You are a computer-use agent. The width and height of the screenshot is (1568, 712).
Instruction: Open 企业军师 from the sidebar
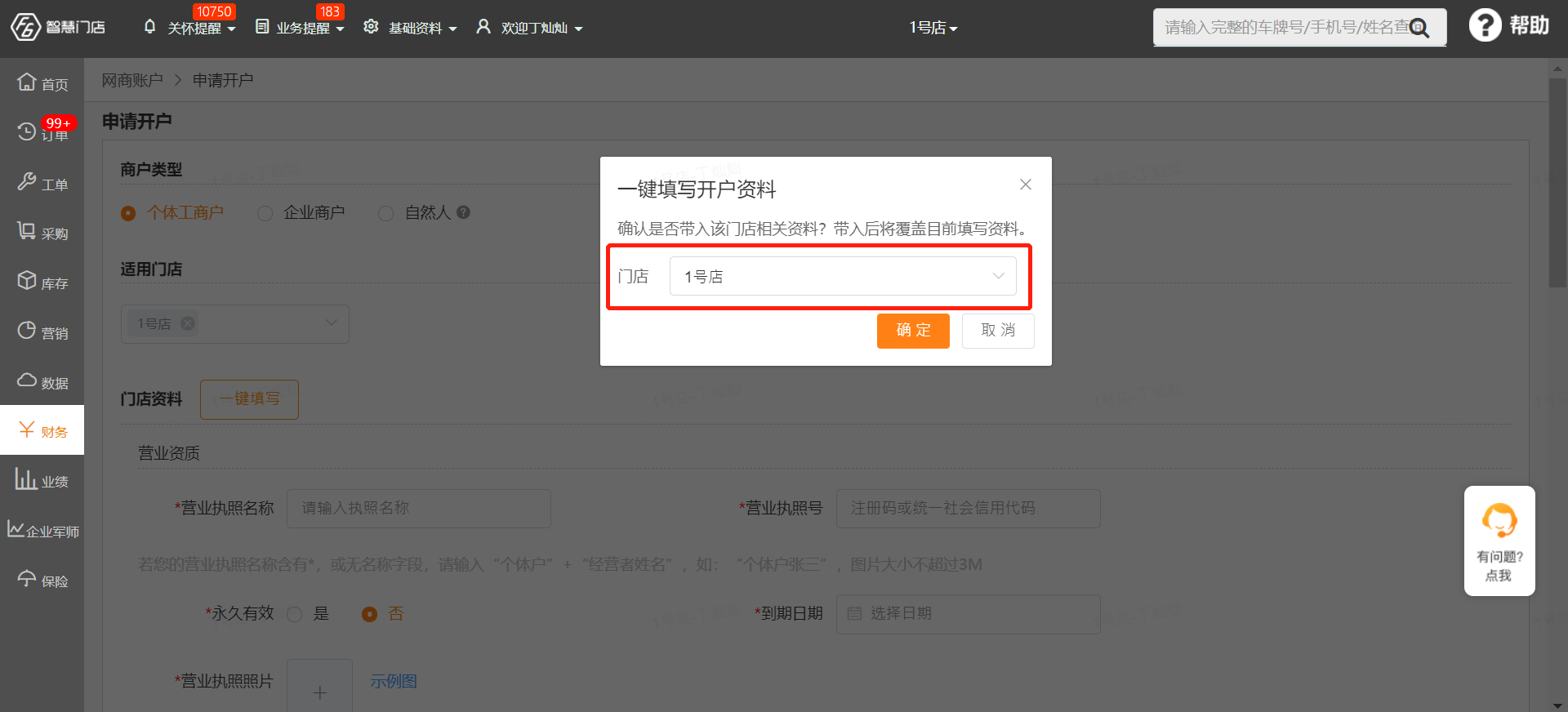tap(42, 531)
